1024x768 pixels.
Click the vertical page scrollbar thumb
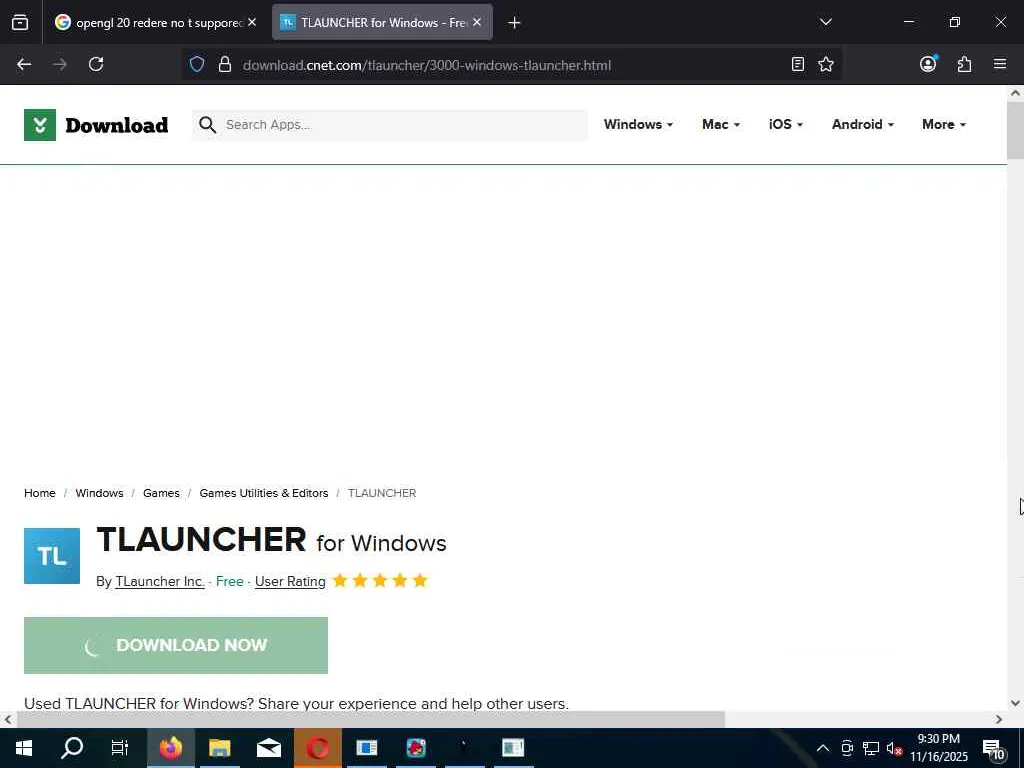coord(1015,131)
